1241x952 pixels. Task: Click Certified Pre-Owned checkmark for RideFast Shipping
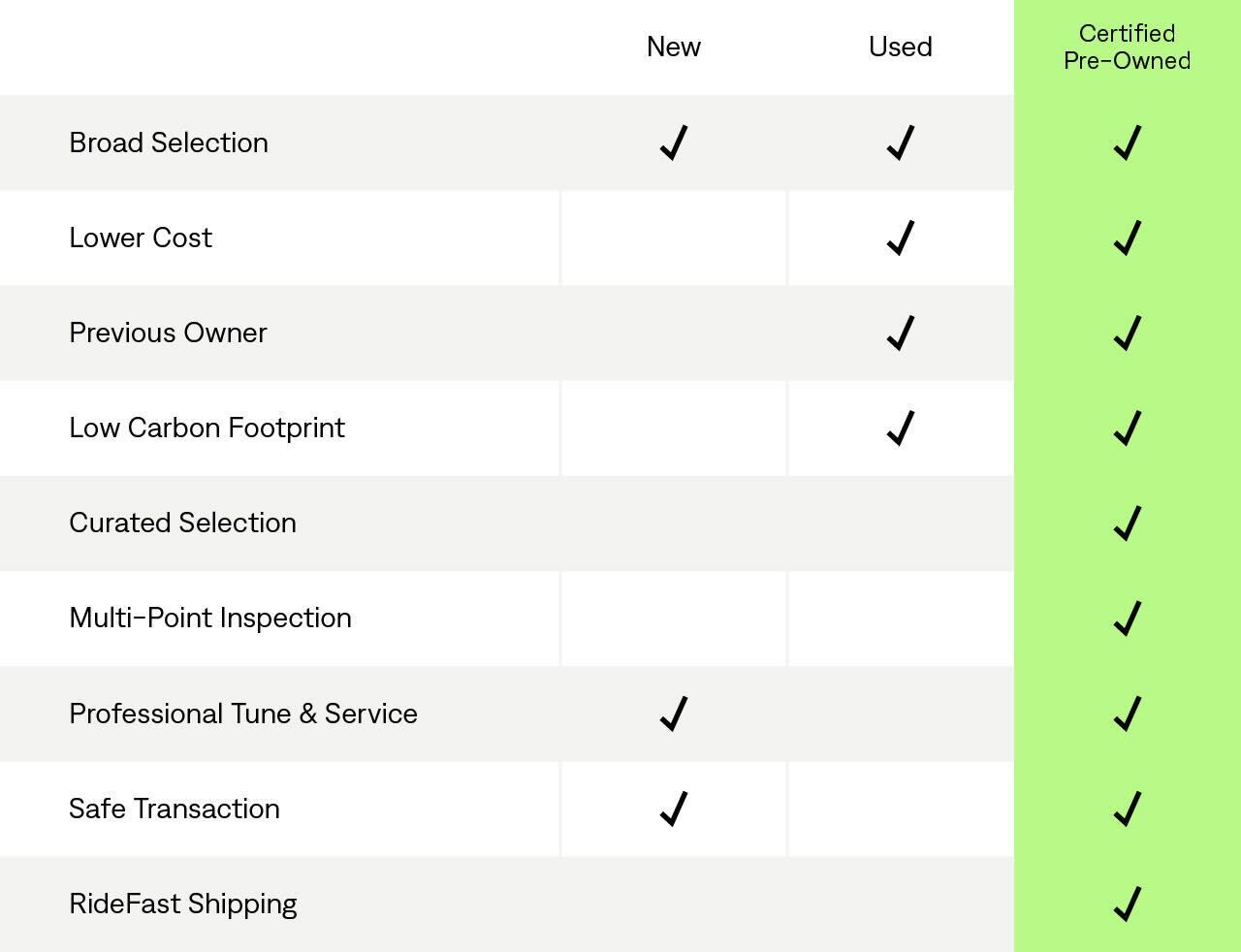coord(1128,904)
